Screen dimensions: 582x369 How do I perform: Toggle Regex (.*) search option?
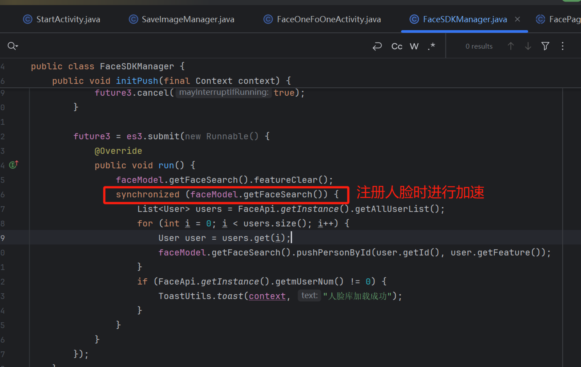click(x=431, y=46)
